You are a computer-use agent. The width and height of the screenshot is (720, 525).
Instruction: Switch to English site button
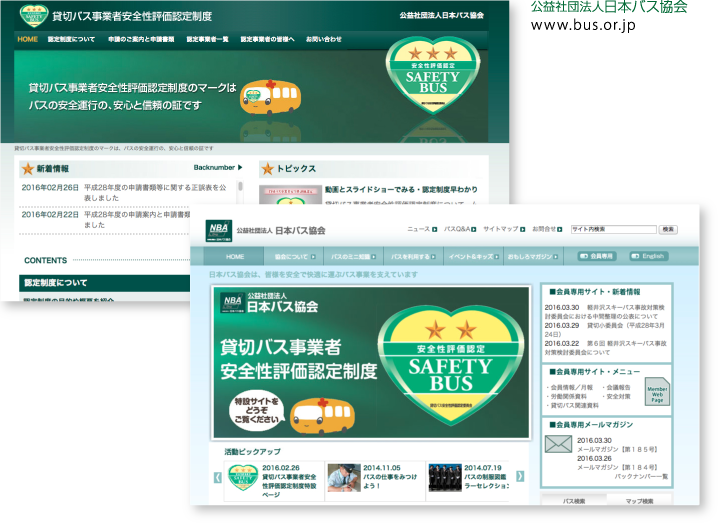click(648, 256)
